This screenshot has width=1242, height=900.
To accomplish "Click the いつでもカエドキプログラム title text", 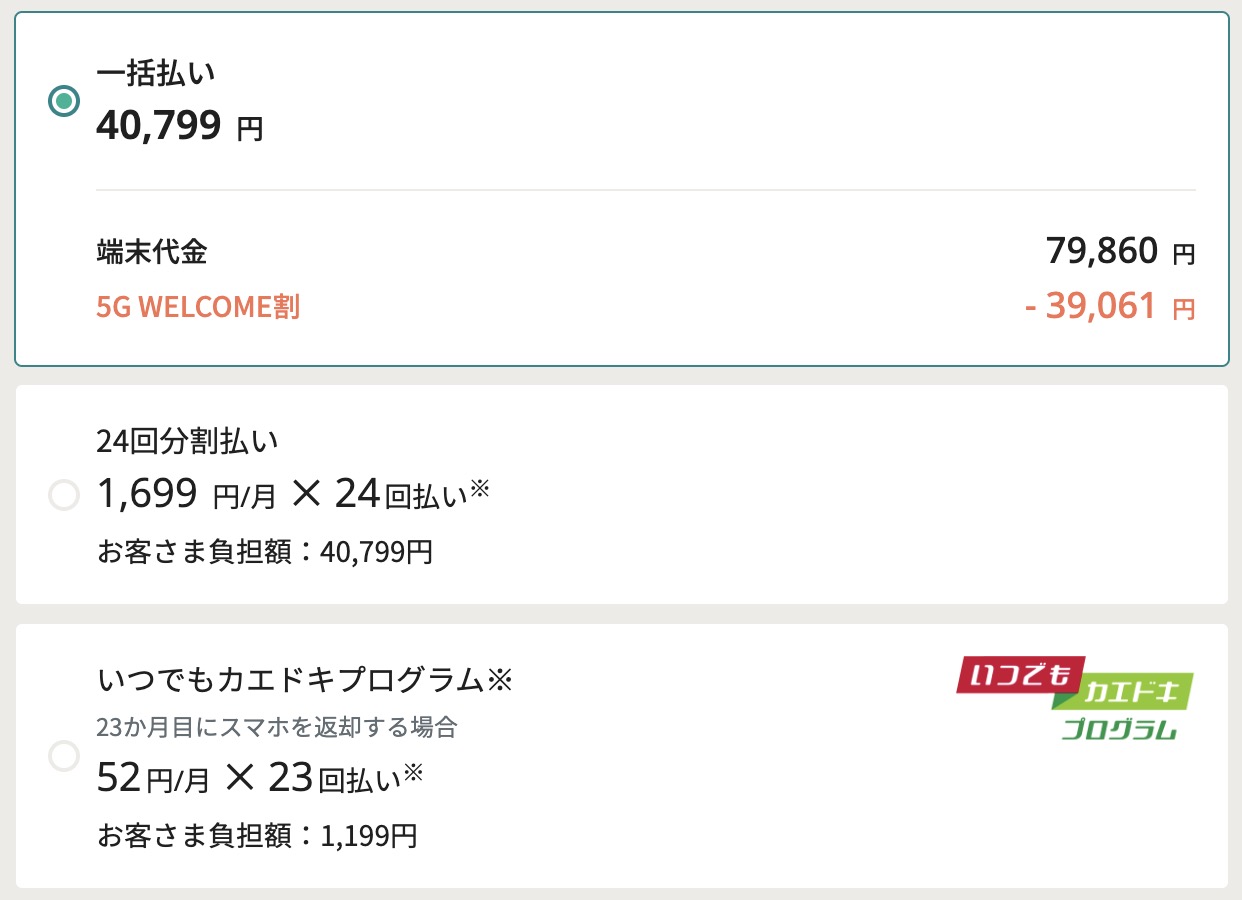I will tap(290, 681).
